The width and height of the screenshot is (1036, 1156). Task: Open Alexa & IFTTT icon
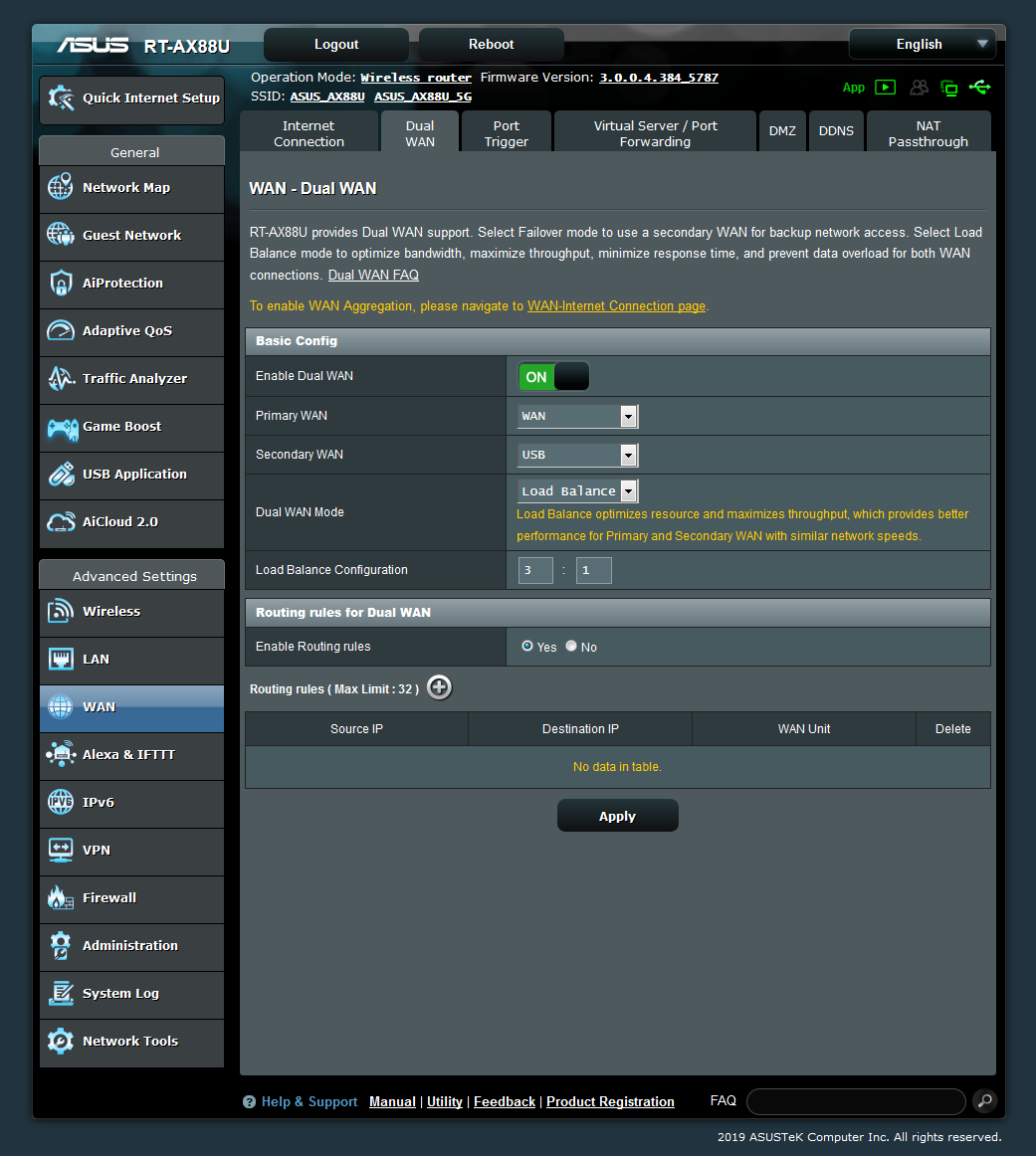click(61, 754)
